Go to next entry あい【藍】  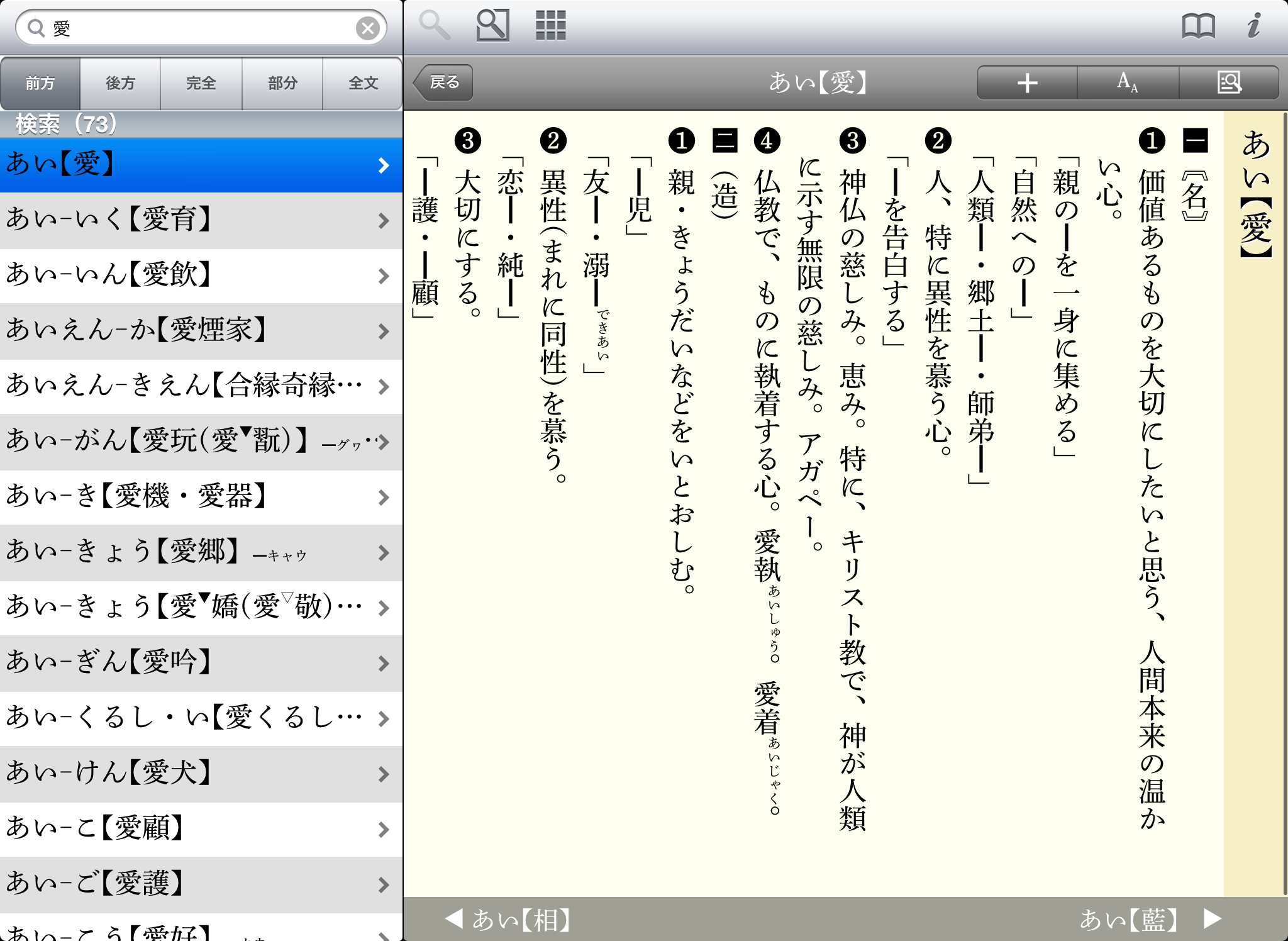point(1150,919)
